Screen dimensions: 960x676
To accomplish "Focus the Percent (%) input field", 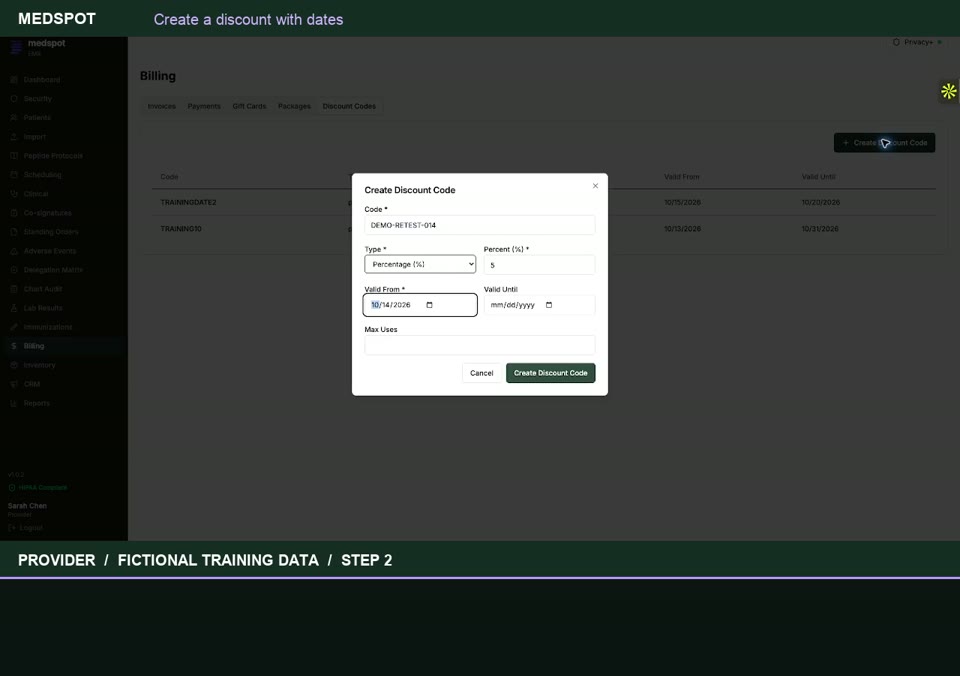I will 539,265.
